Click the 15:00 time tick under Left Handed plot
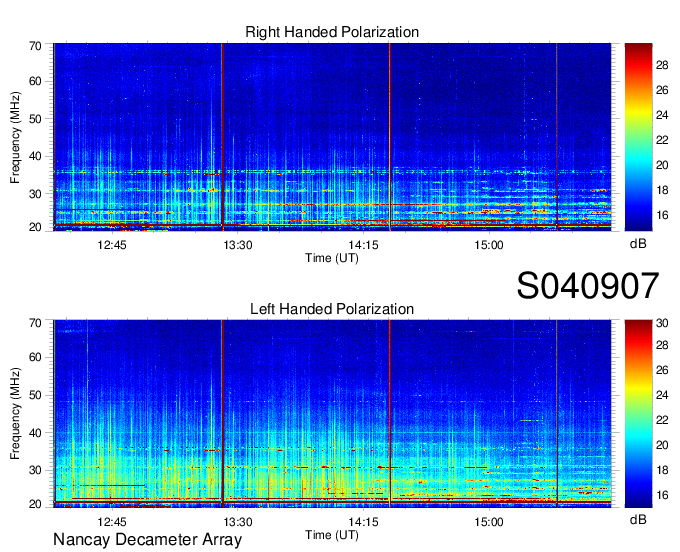 [489, 522]
